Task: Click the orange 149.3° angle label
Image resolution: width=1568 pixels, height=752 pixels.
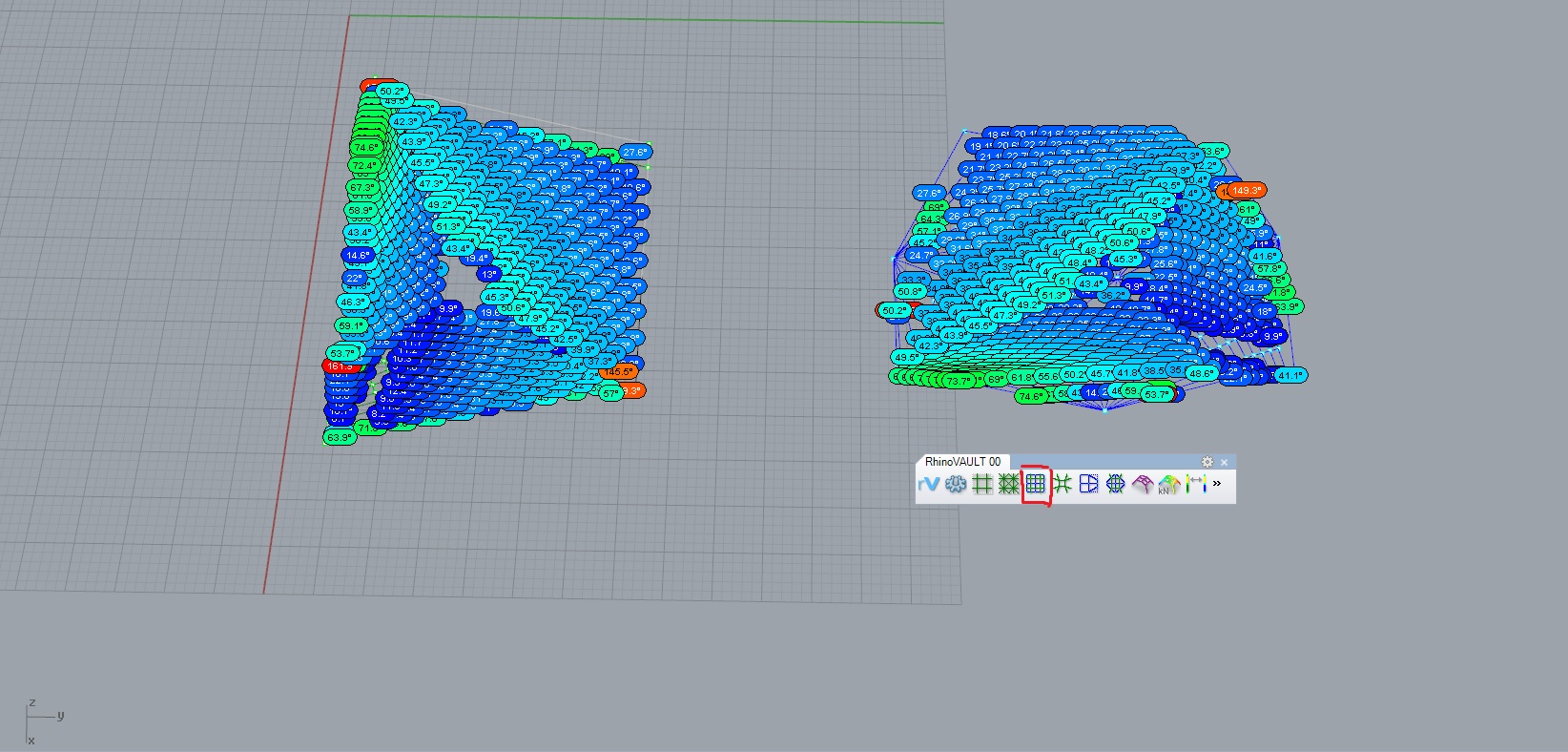Action: point(1247,191)
